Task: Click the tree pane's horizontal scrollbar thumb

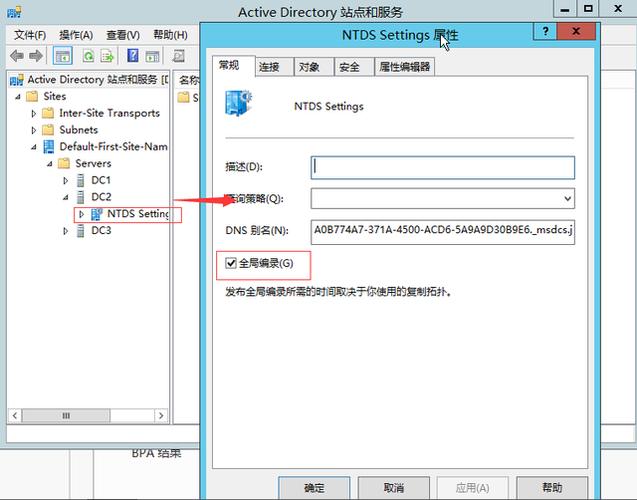Action: click(66, 416)
